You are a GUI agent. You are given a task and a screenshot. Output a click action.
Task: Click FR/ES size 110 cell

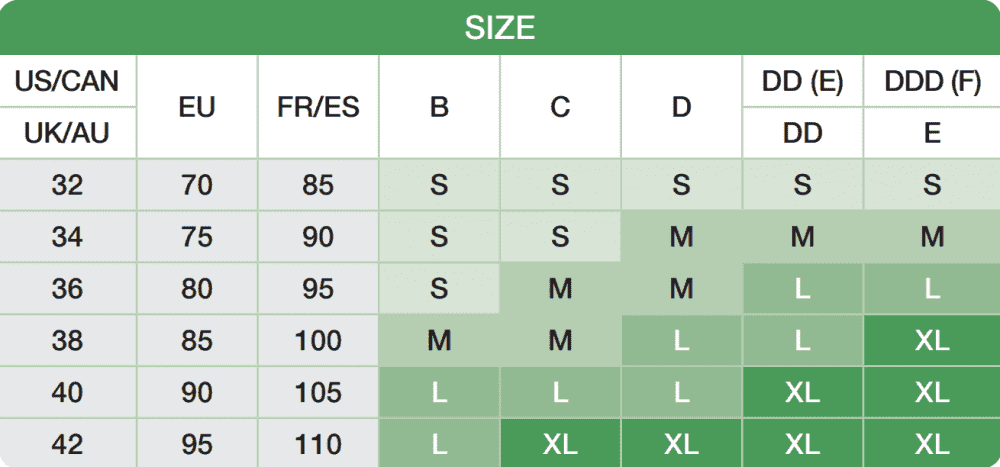(x=318, y=443)
